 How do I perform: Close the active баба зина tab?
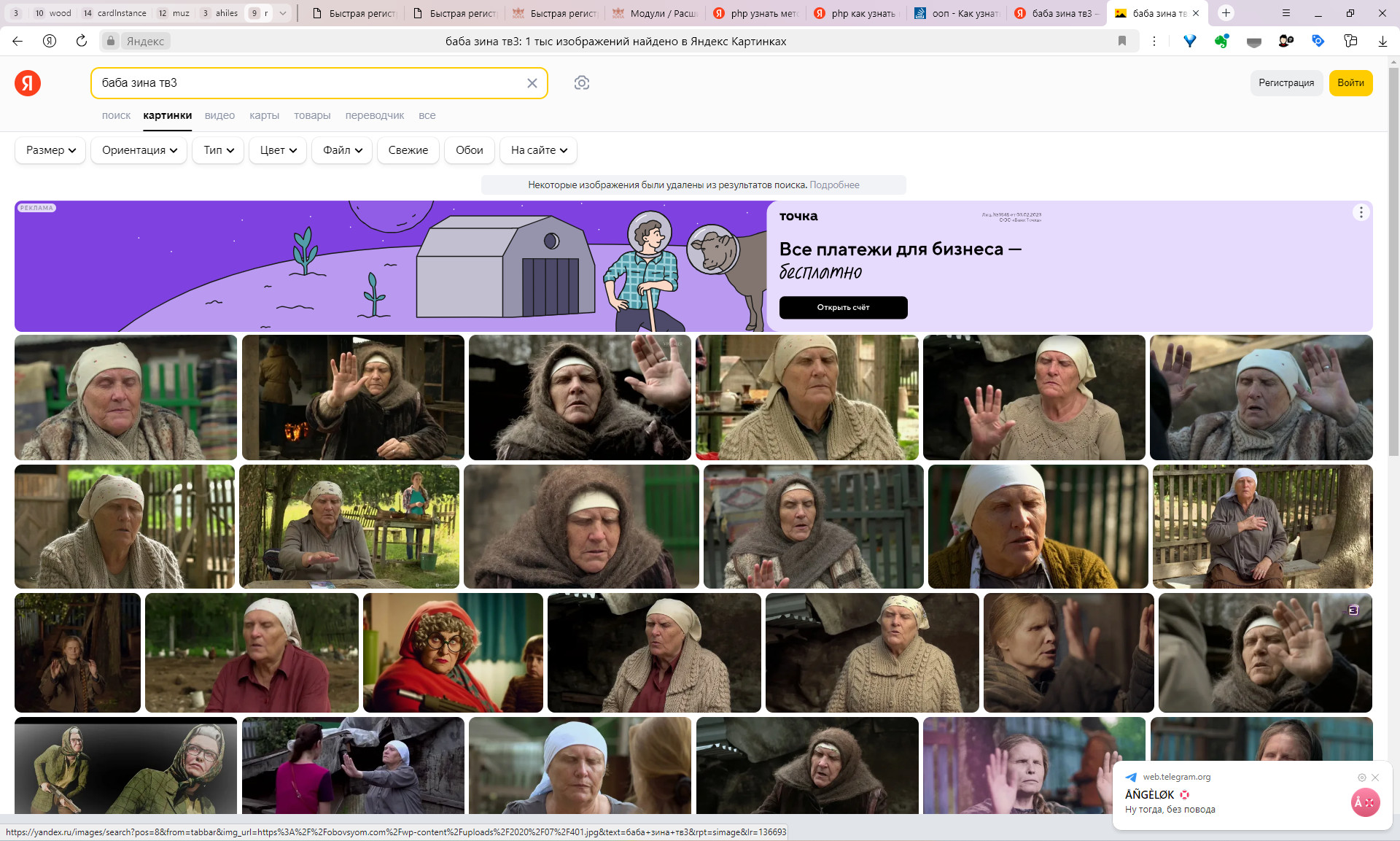tap(1196, 13)
